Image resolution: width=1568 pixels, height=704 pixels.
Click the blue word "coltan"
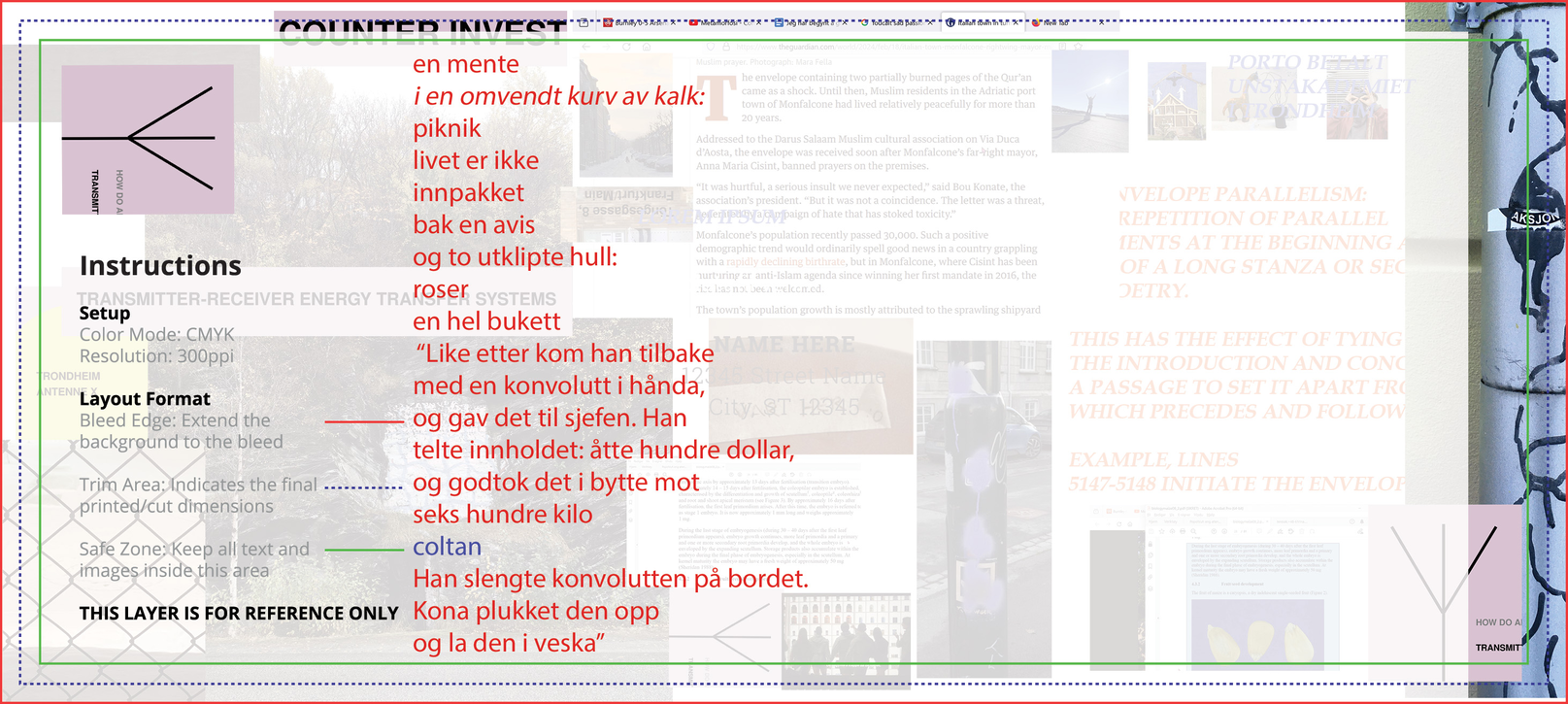tap(447, 547)
